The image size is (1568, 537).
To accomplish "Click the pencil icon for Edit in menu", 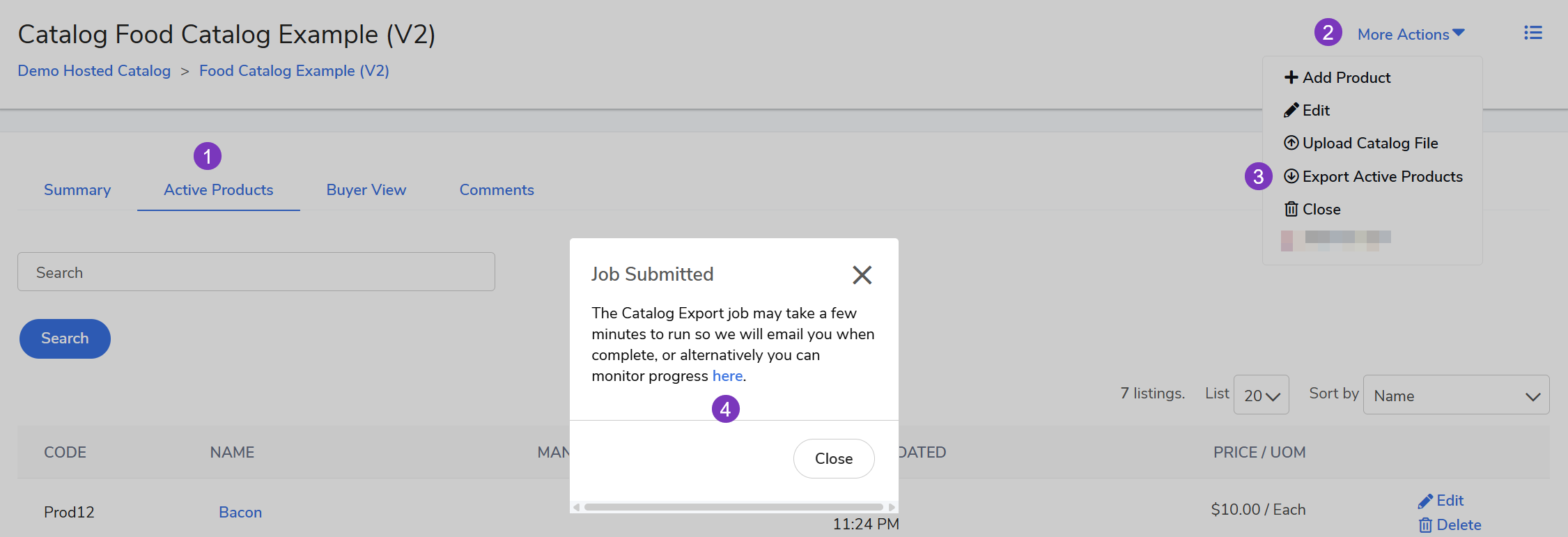I will [1291, 110].
